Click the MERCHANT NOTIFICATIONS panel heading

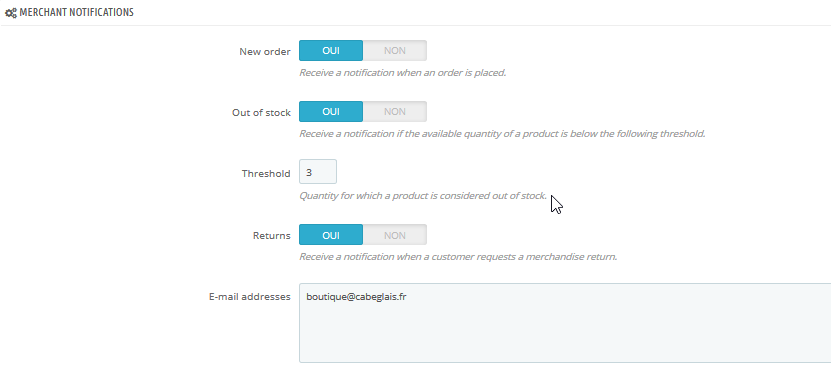click(x=76, y=12)
